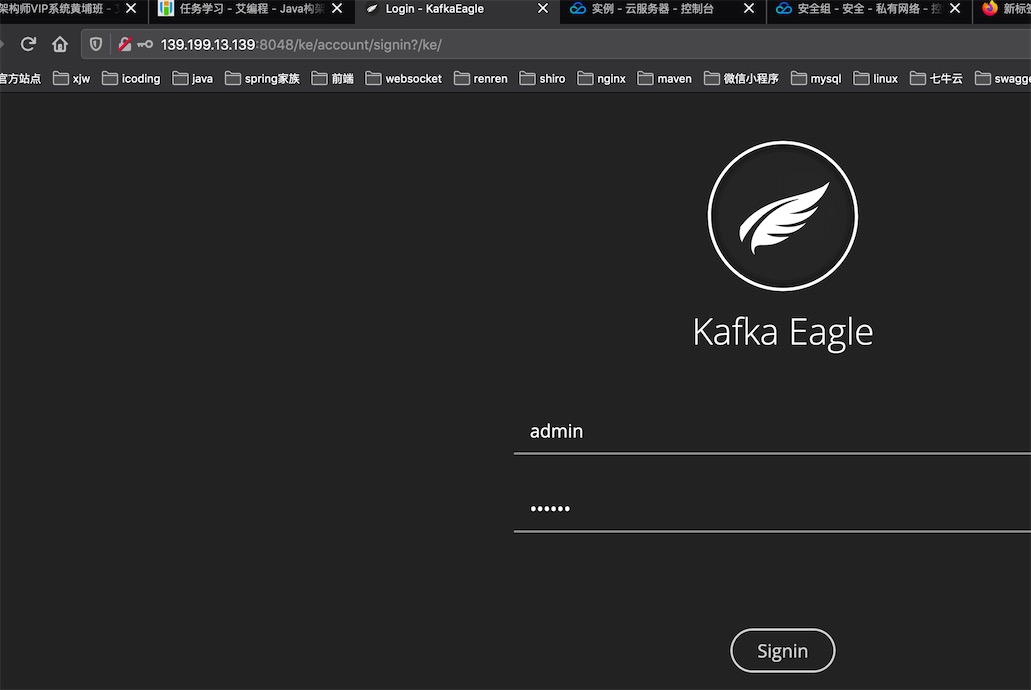Screen dimensions: 1031x690
Task: Click the saved password key icon
Action: coord(145,44)
